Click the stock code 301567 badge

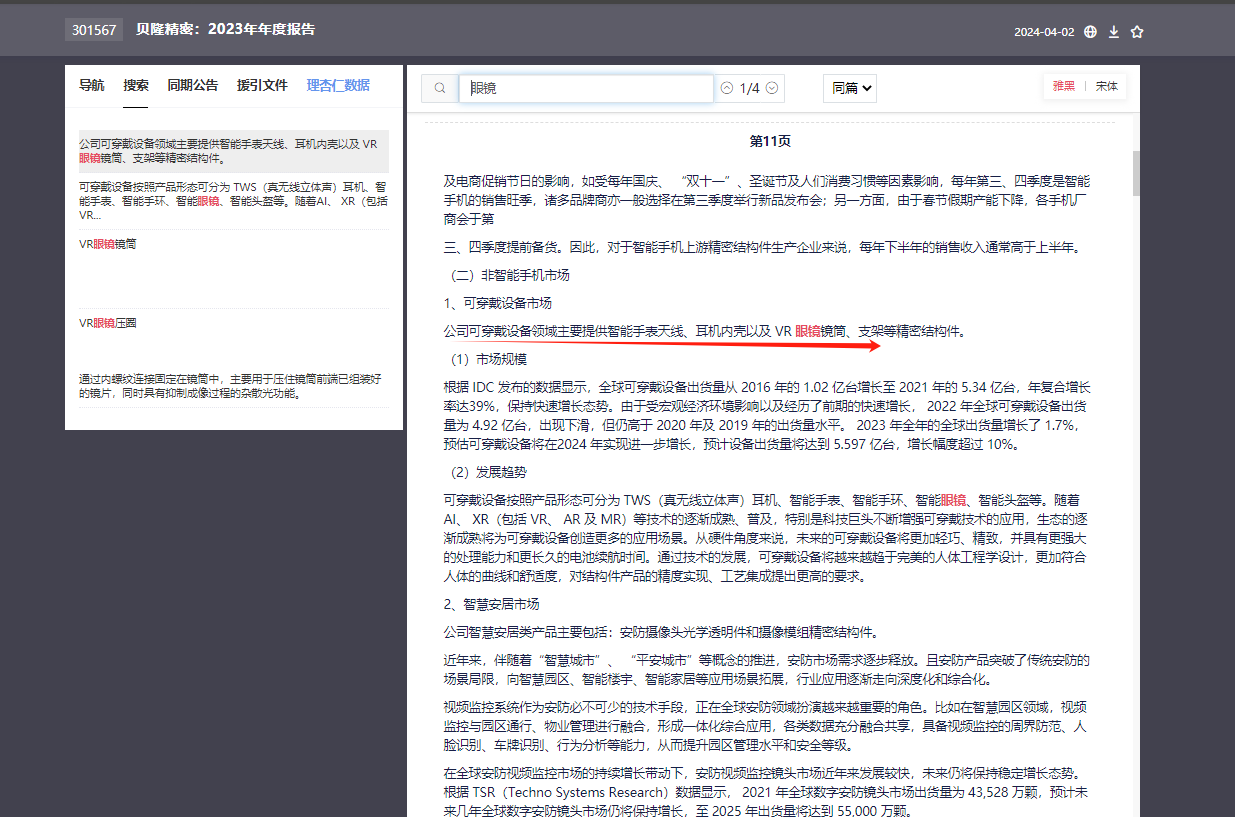tap(94, 30)
